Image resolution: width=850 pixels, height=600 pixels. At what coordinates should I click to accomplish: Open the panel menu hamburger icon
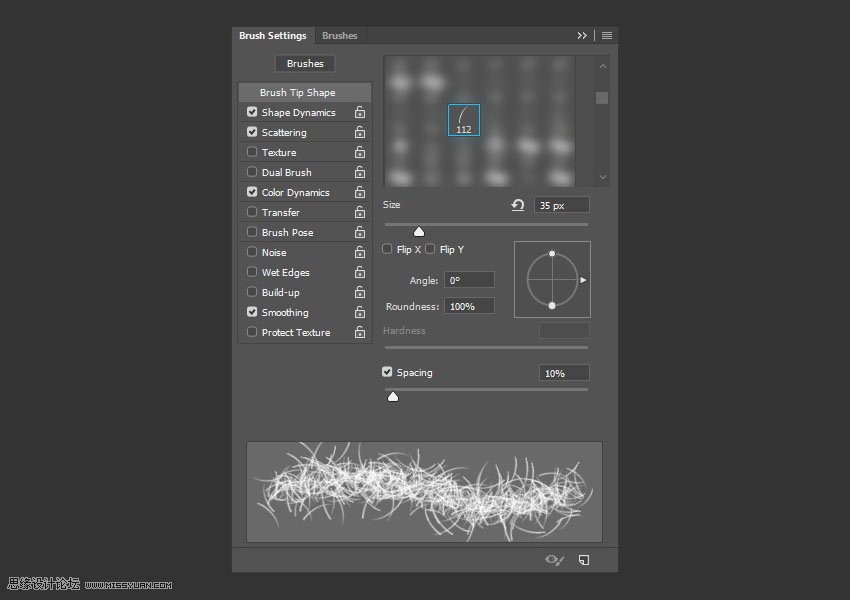607,36
